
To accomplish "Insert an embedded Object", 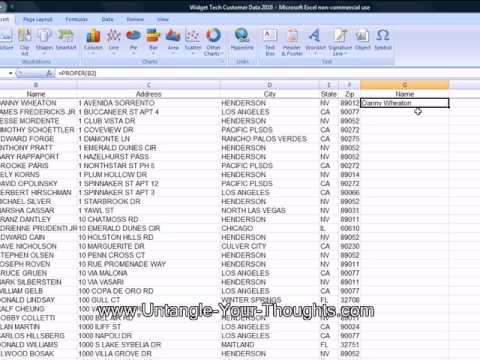I will point(363,40).
